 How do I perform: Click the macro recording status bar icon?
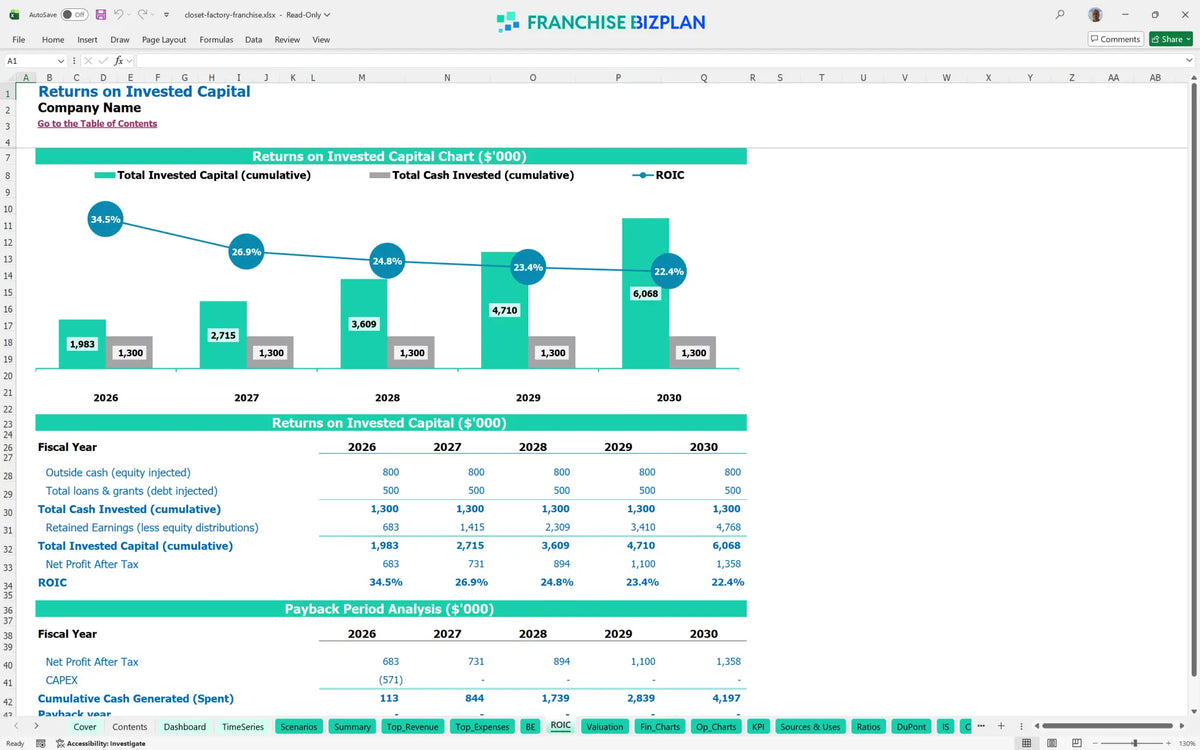point(41,743)
